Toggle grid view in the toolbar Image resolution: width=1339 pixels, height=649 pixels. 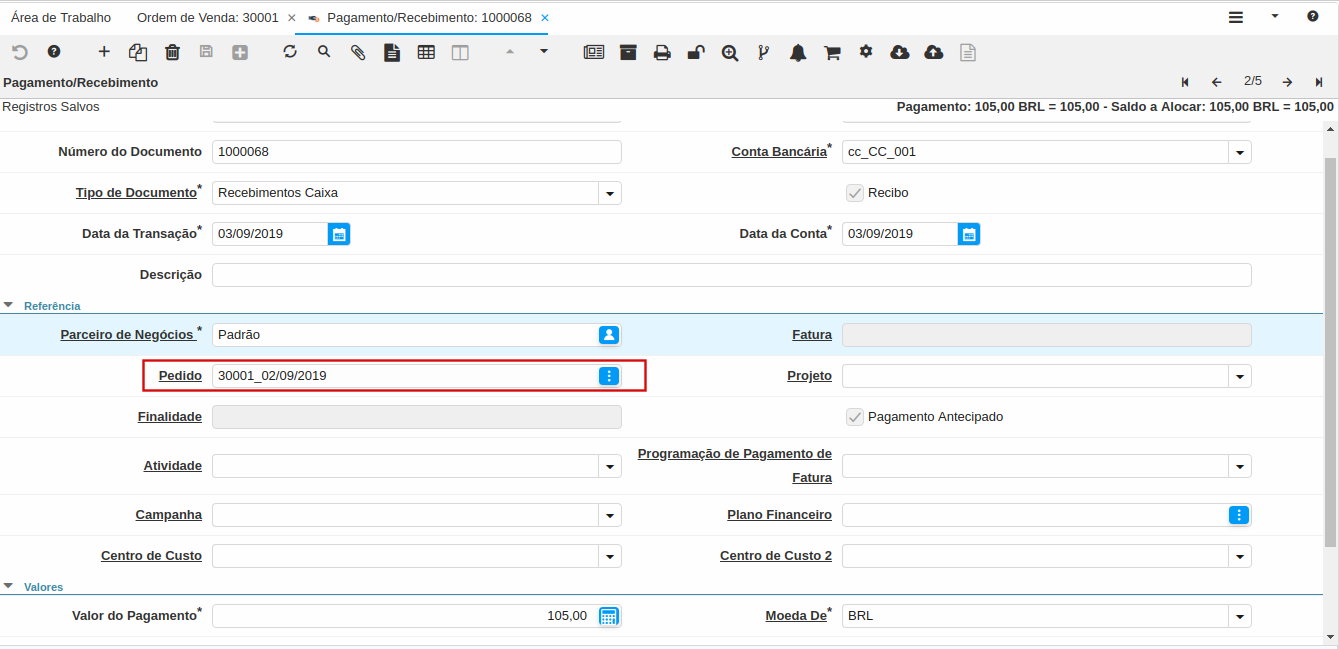pos(426,52)
